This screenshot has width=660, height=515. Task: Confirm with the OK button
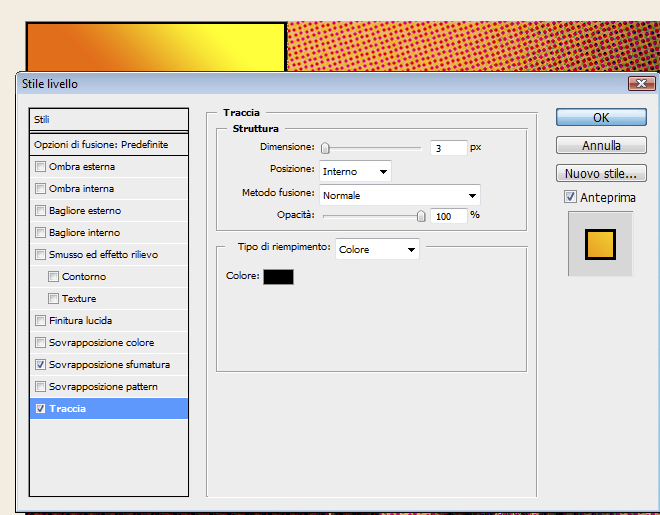[x=601, y=117]
